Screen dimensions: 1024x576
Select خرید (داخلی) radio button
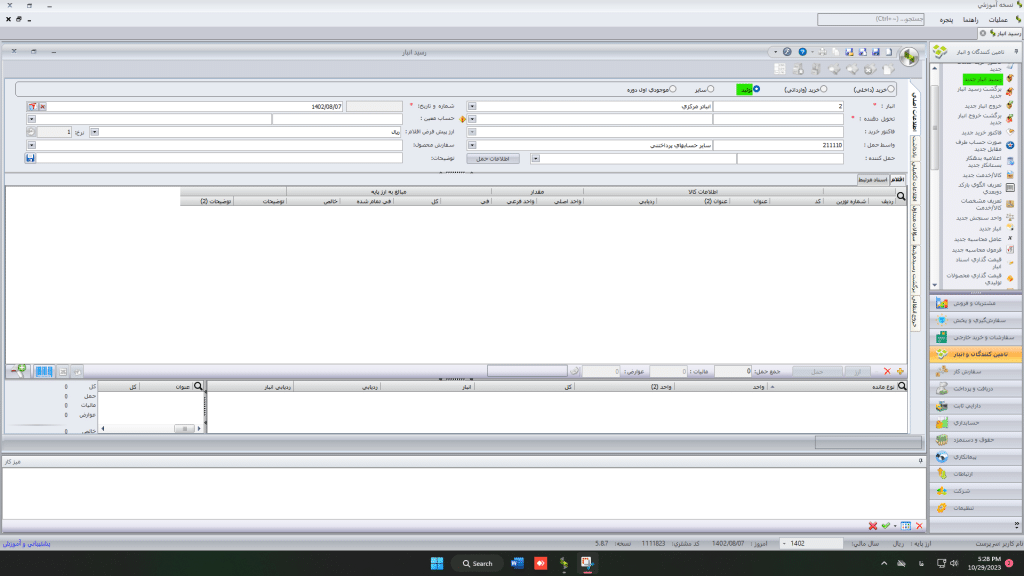890,89
